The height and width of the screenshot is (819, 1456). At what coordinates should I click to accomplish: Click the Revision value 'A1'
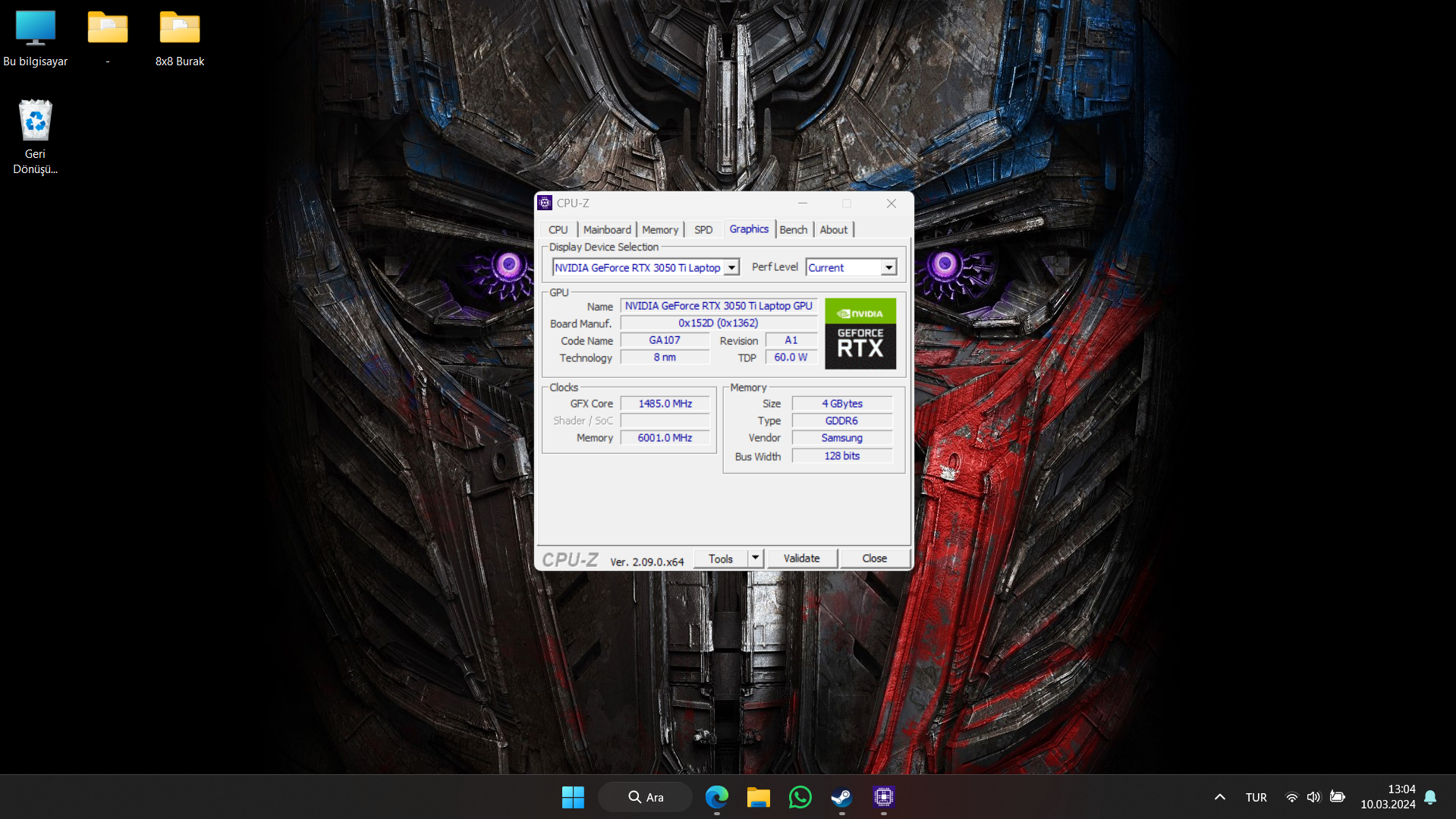point(791,340)
